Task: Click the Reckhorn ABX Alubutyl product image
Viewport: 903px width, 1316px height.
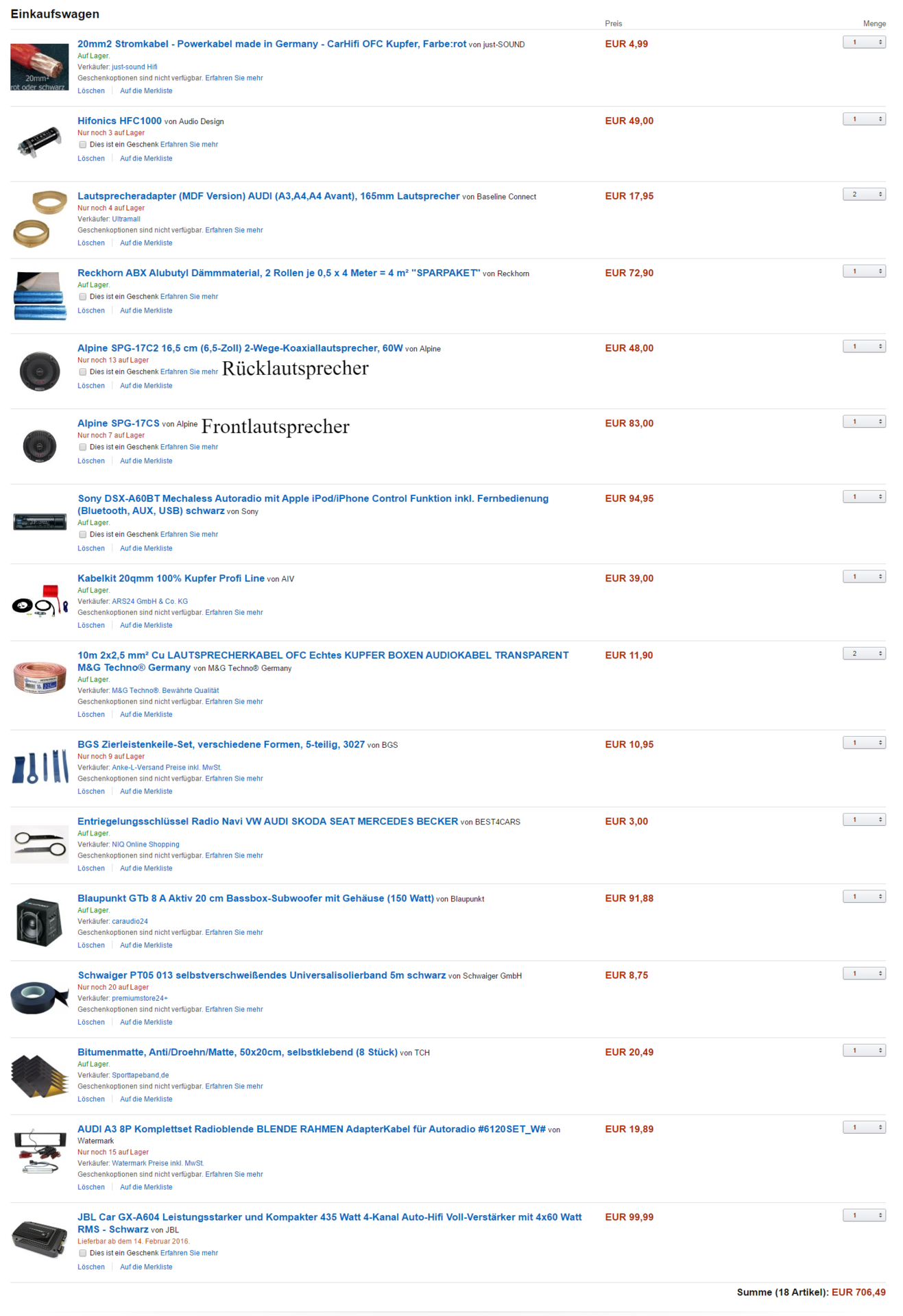Action: click(39, 296)
